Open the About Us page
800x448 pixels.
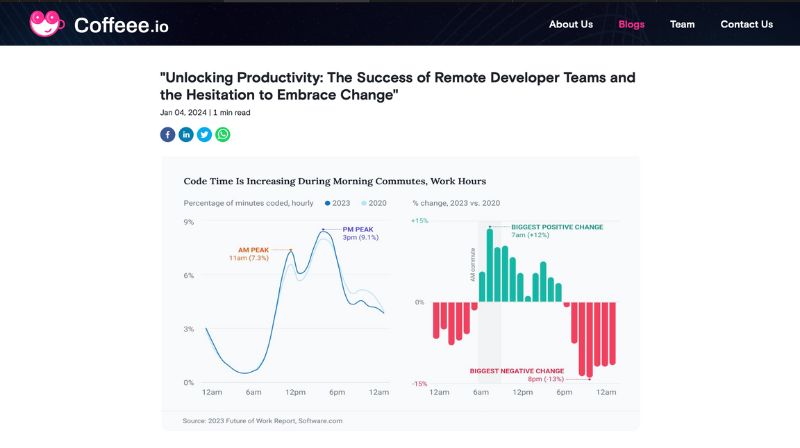(x=570, y=24)
